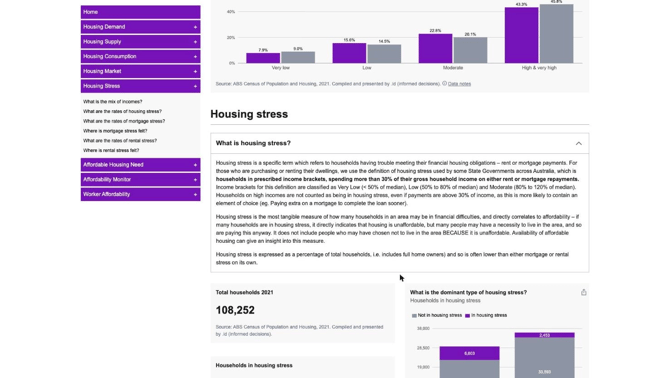Click 'What is the dominant type of housing stress?' title
Screen dimensions: 670x378
(x=468, y=293)
